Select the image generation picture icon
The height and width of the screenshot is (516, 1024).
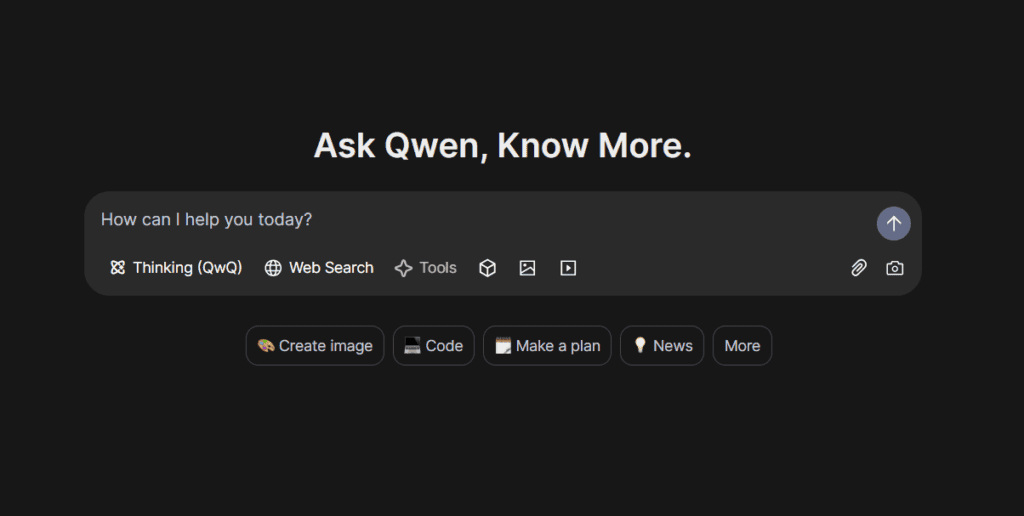click(527, 268)
